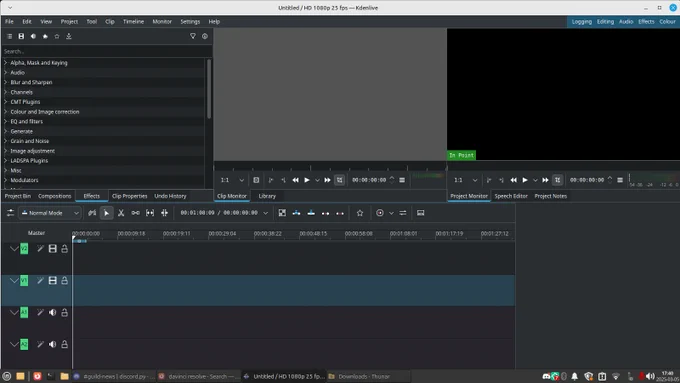Switch to the Audio workspace layout
The width and height of the screenshot is (680, 383).
(x=626, y=21)
